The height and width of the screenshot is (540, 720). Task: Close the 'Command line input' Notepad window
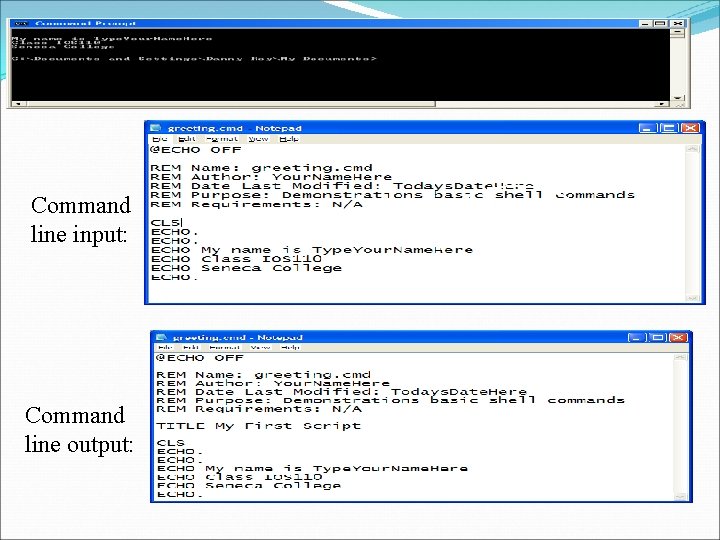[x=690, y=128]
